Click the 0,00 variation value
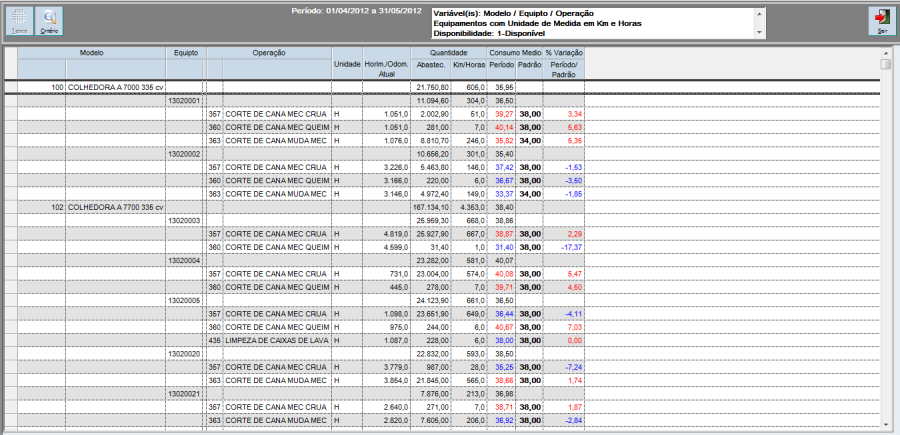 pos(564,340)
